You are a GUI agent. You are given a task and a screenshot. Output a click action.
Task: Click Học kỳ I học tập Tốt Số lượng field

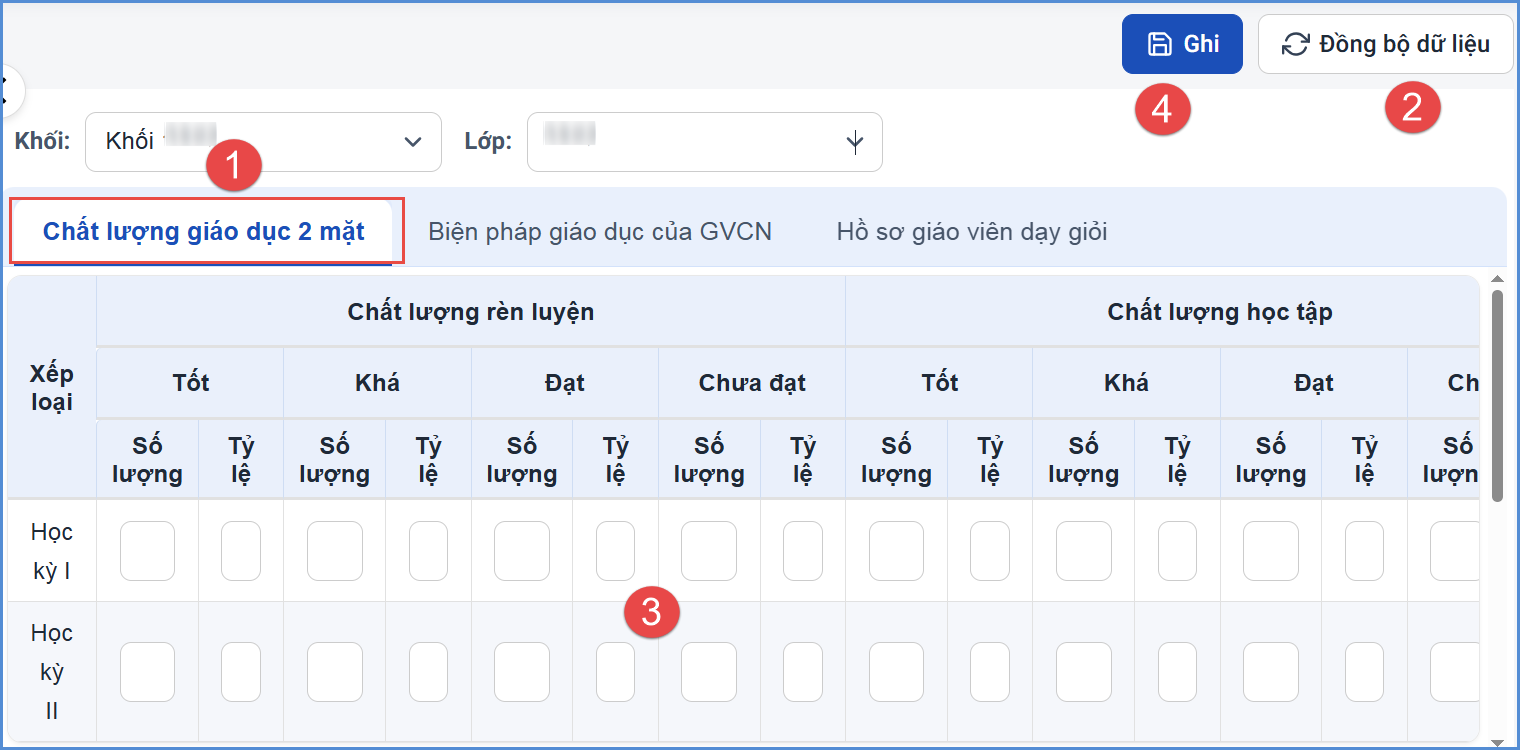897,551
